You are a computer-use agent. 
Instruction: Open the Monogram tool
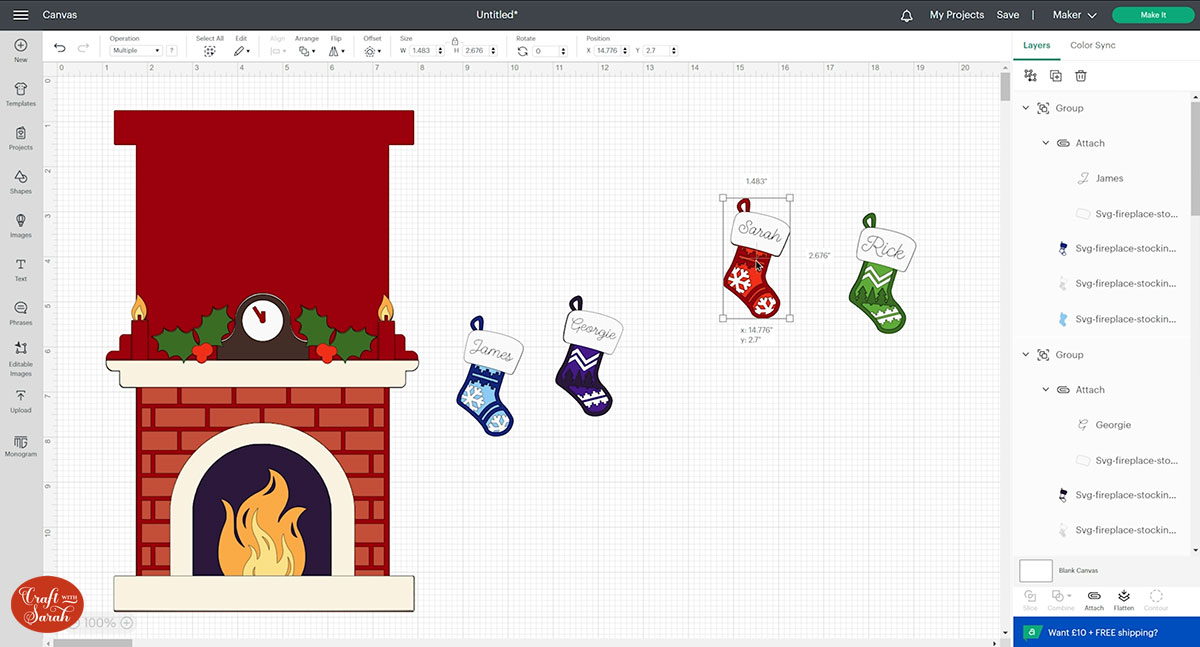point(20,444)
